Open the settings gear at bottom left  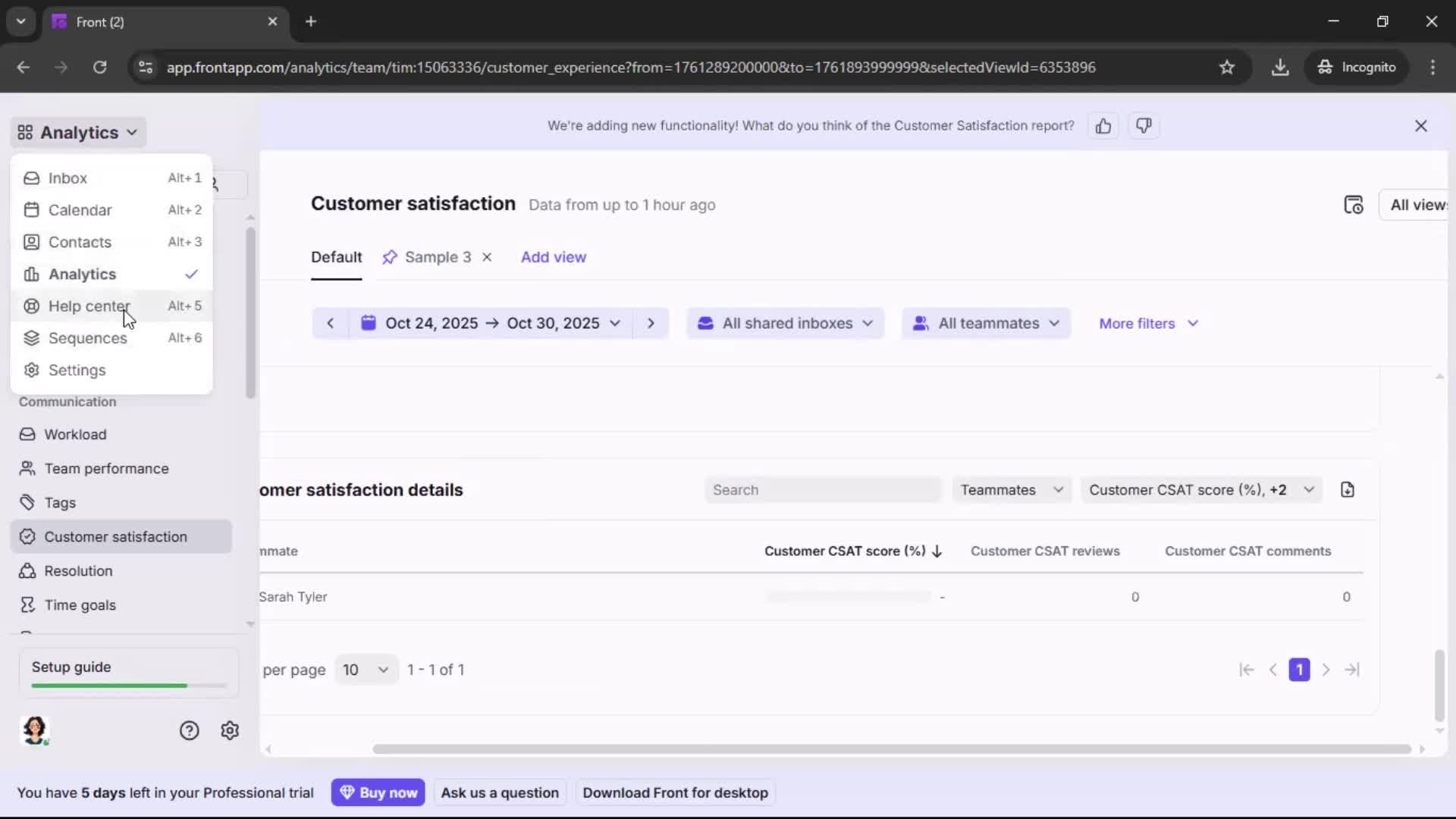point(229,730)
